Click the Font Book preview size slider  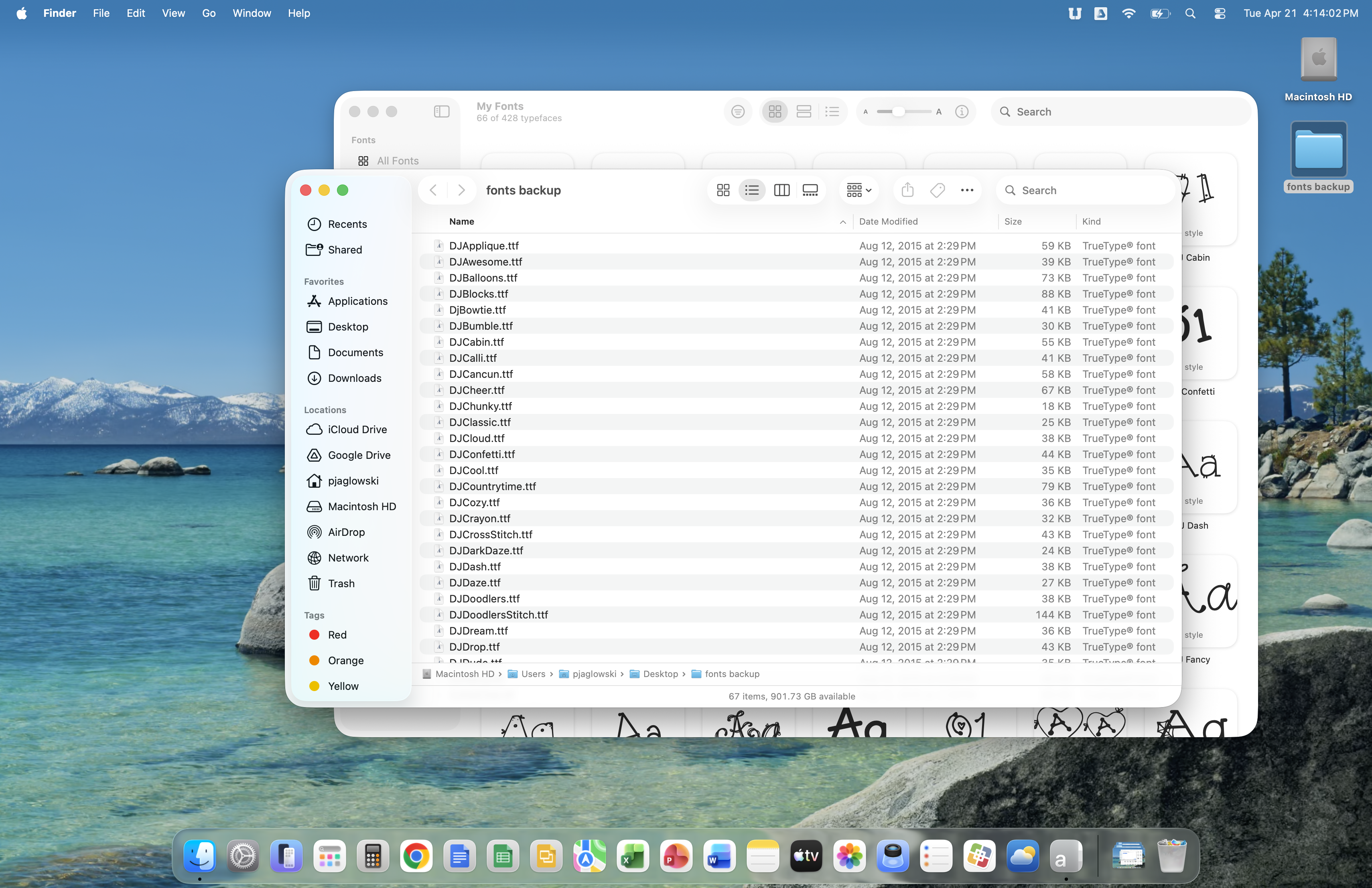point(898,111)
